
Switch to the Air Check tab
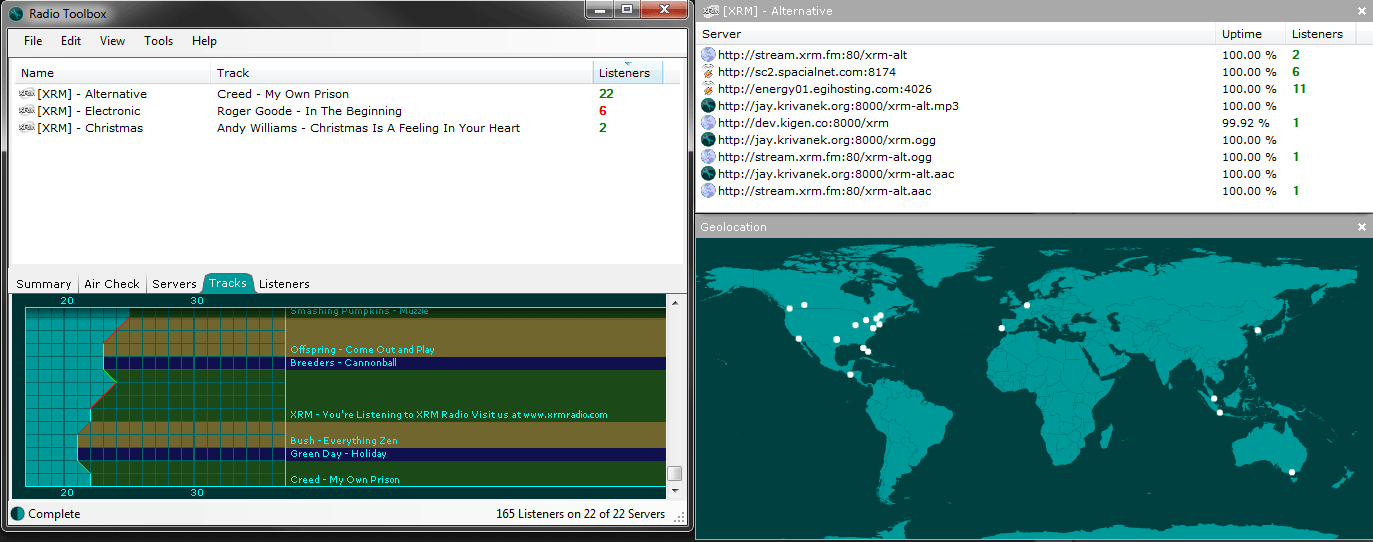point(111,284)
